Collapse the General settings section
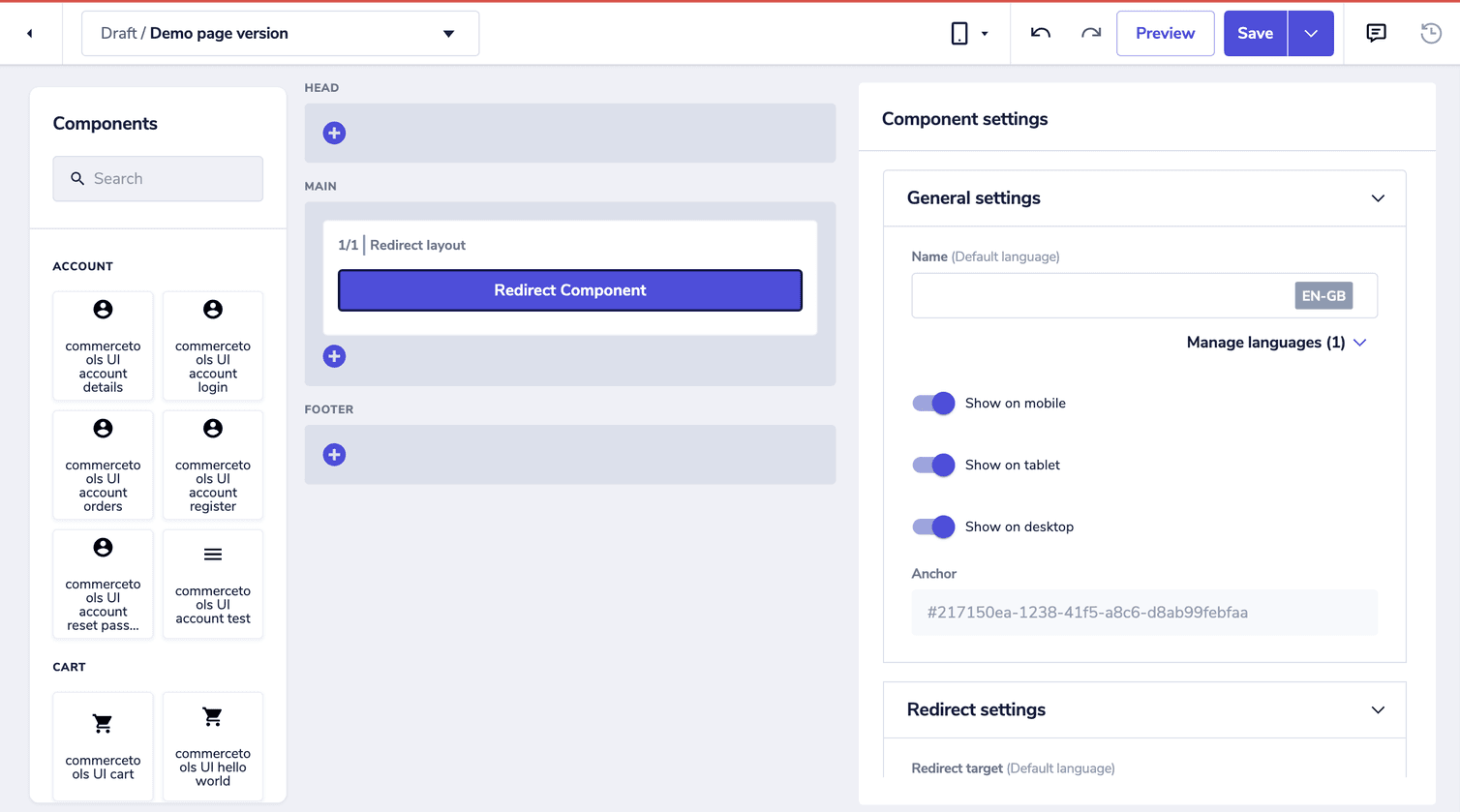Viewport: 1460px width, 812px height. click(1378, 197)
